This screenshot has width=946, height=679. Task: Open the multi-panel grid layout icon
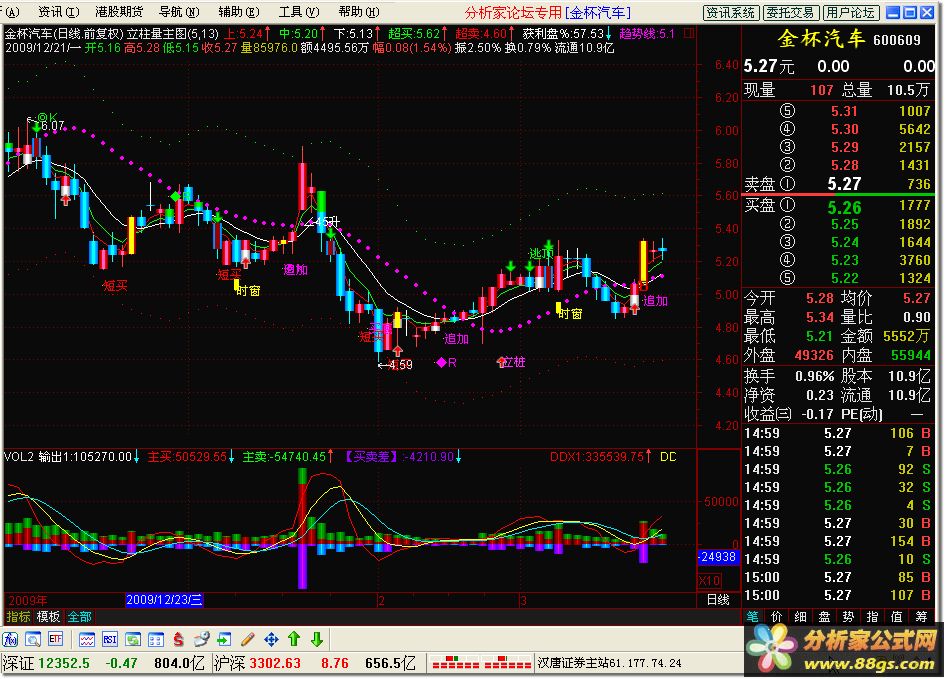[x=156, y=639]
